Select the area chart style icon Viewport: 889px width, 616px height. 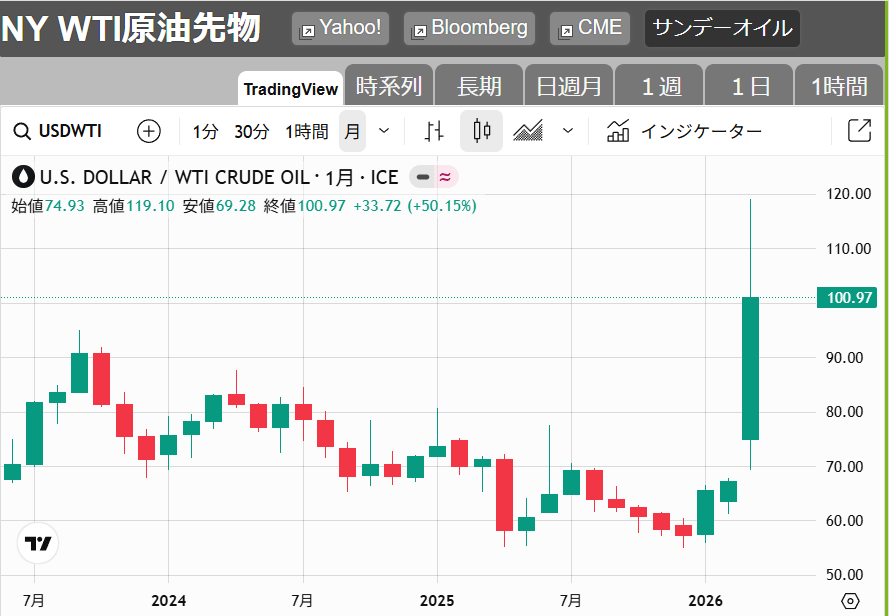coord(528,131)
